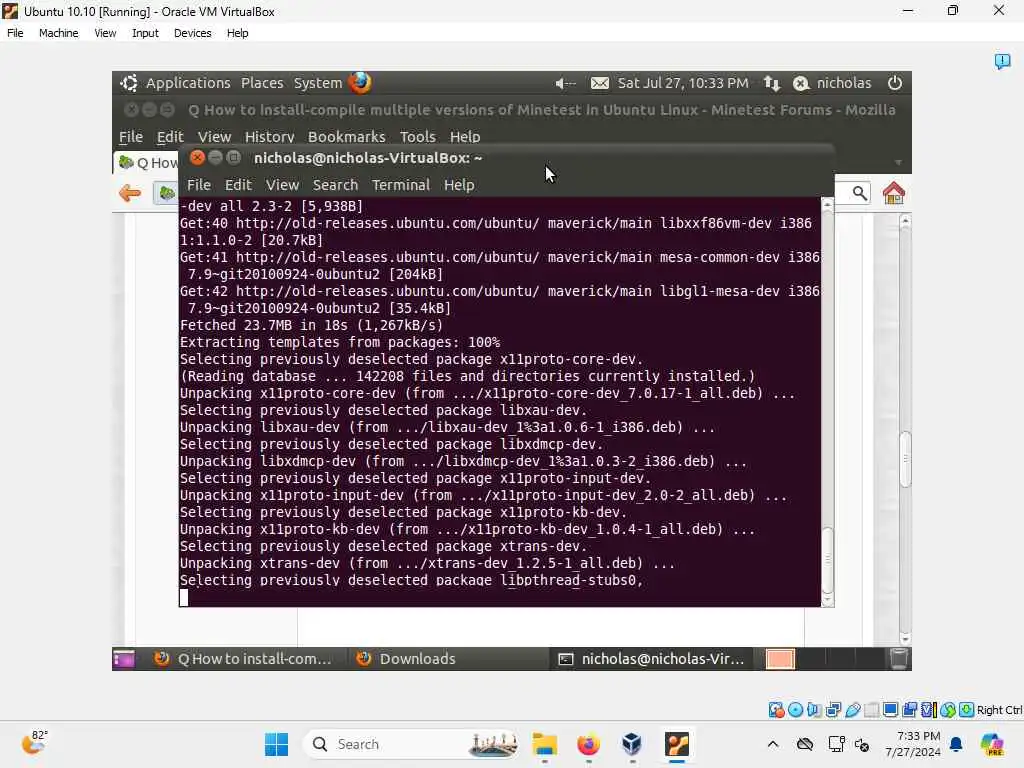Click the Windows notification bell icon
1024x768 pixels.
click(x=956, y=744)
